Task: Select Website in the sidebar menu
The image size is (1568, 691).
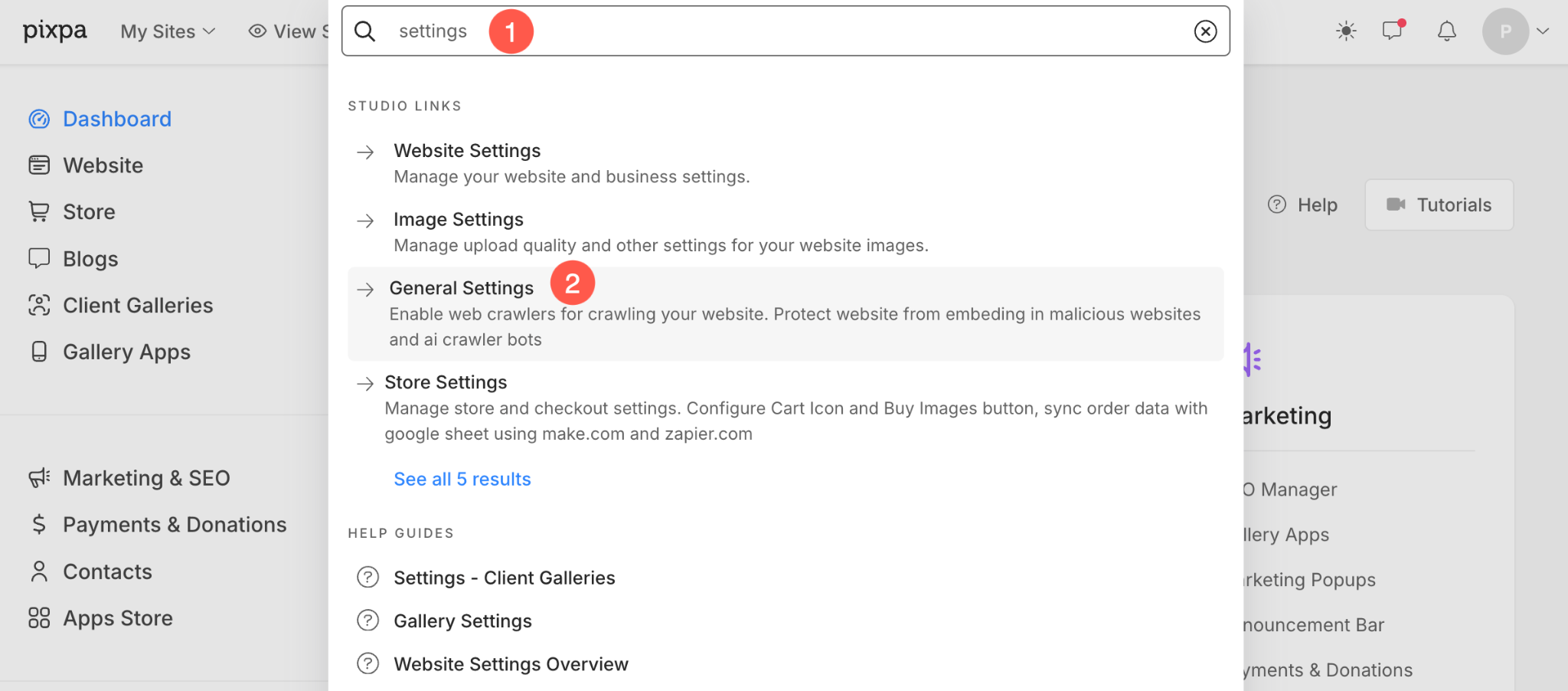Action: tap(103, 165)
